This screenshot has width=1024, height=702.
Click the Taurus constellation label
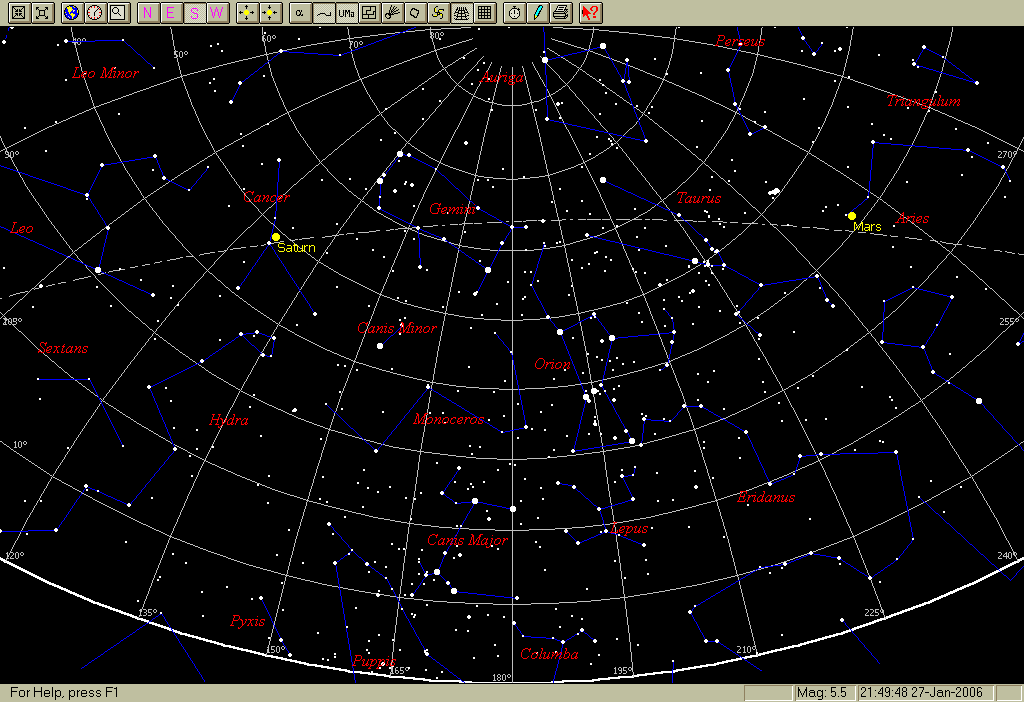pos(699,198)
